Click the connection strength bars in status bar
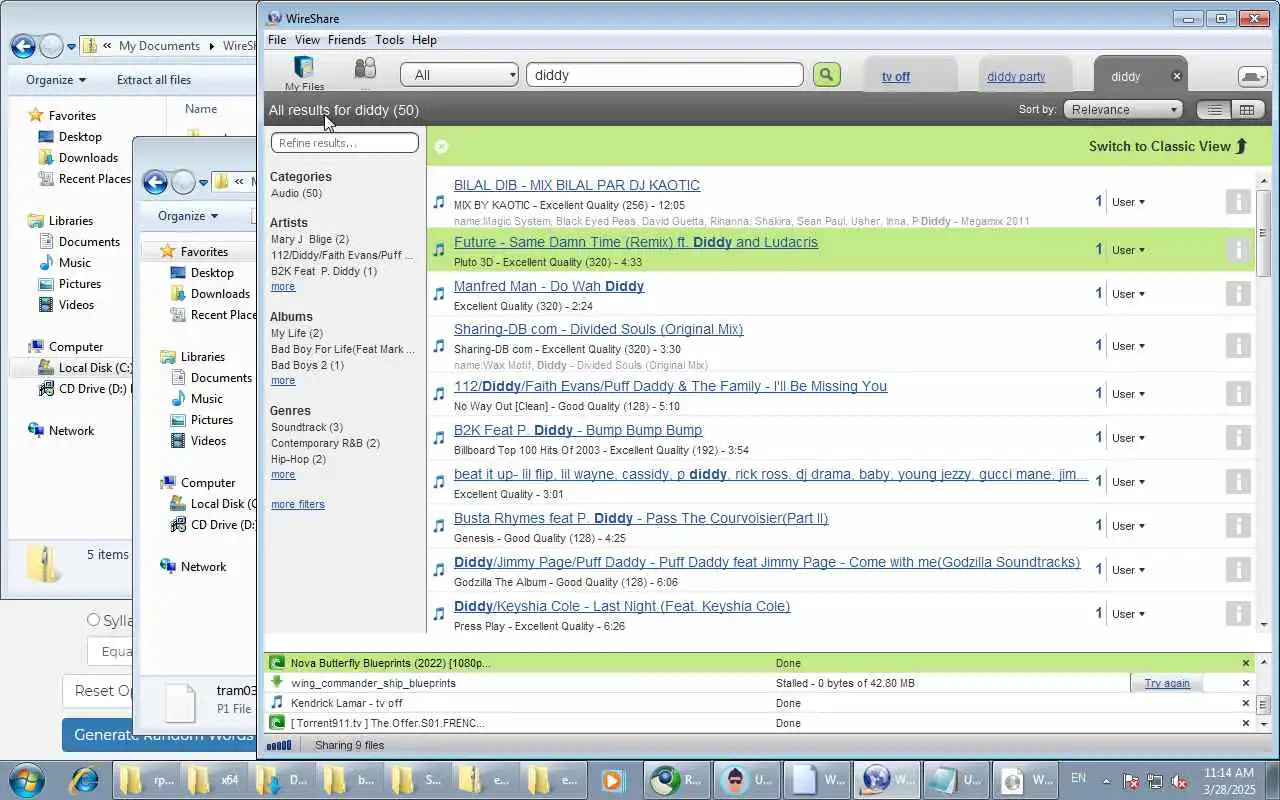The height and width of the screenshot is (800, 1280). tap(279, 745)
